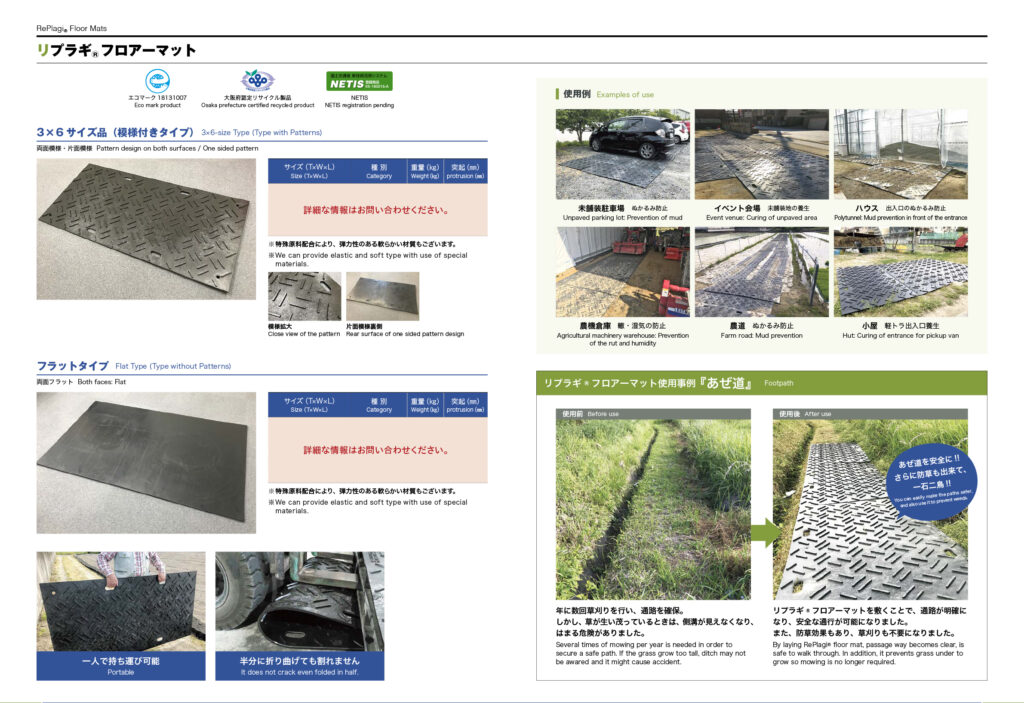This screenshot has height=703, width=1024.
Task: Click the 'Pattern design on both surfaces / One sided pattern' text
Action: tap(177, 148)
